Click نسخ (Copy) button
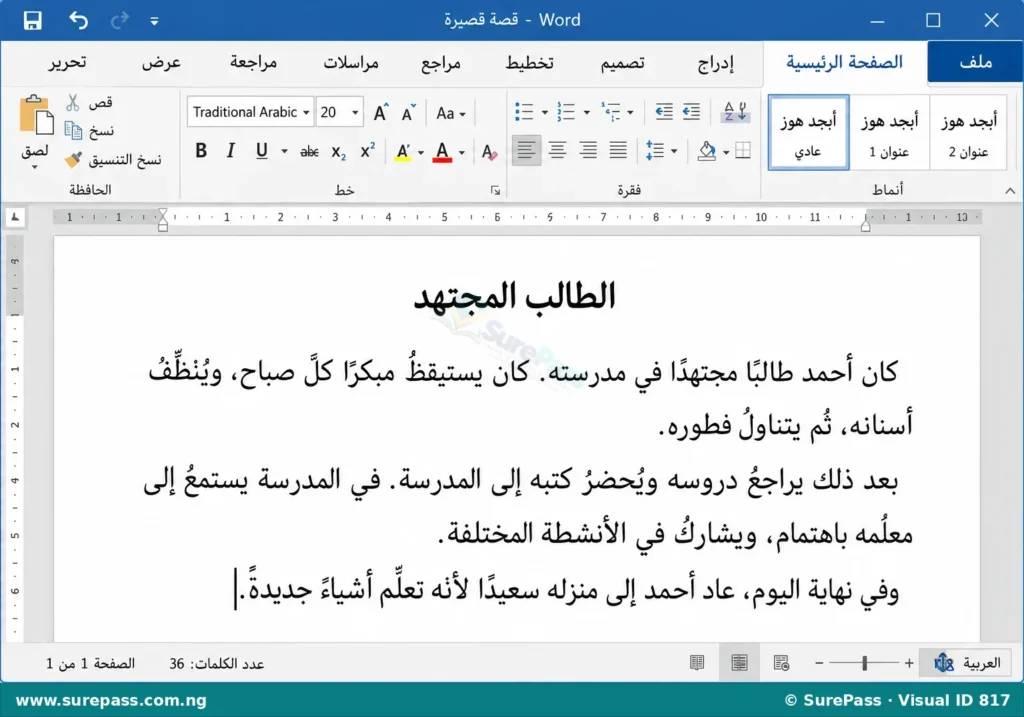This screenshot has height=717, width=1024. click(89, 131)
